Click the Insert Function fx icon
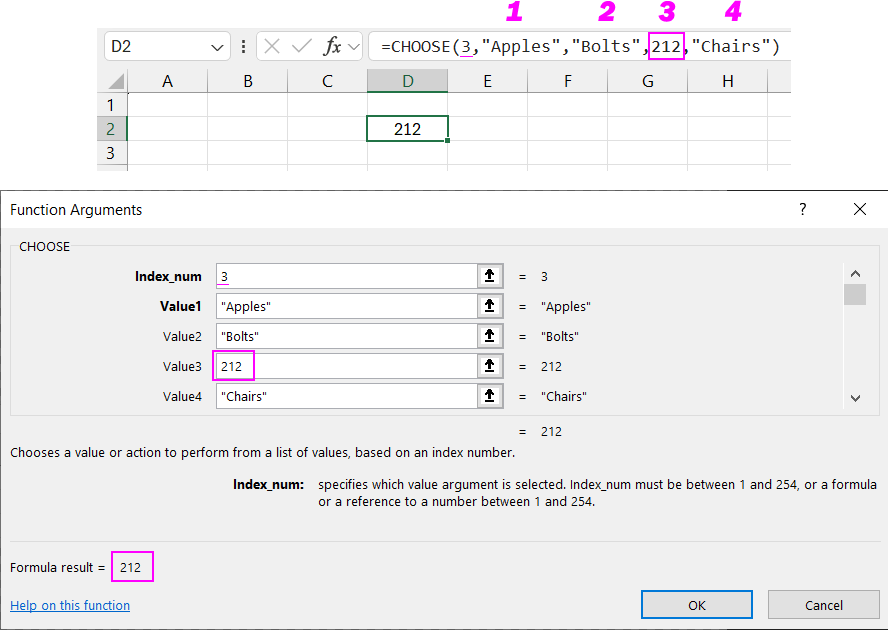This screenshot has width=888, height=630. (332, 47)
